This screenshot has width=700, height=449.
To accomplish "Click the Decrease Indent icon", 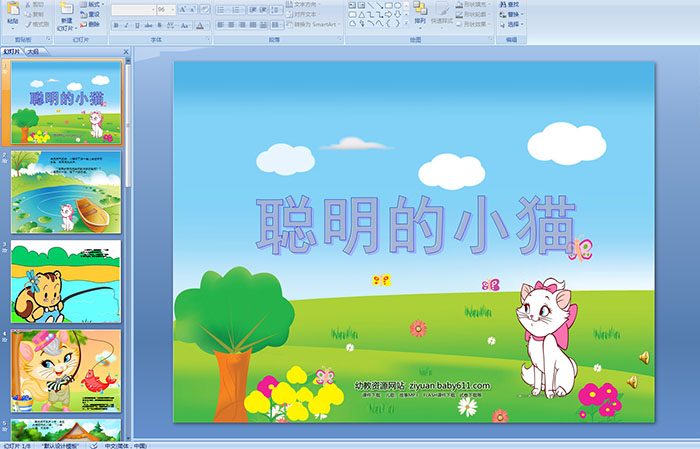I will click(253, 10).
